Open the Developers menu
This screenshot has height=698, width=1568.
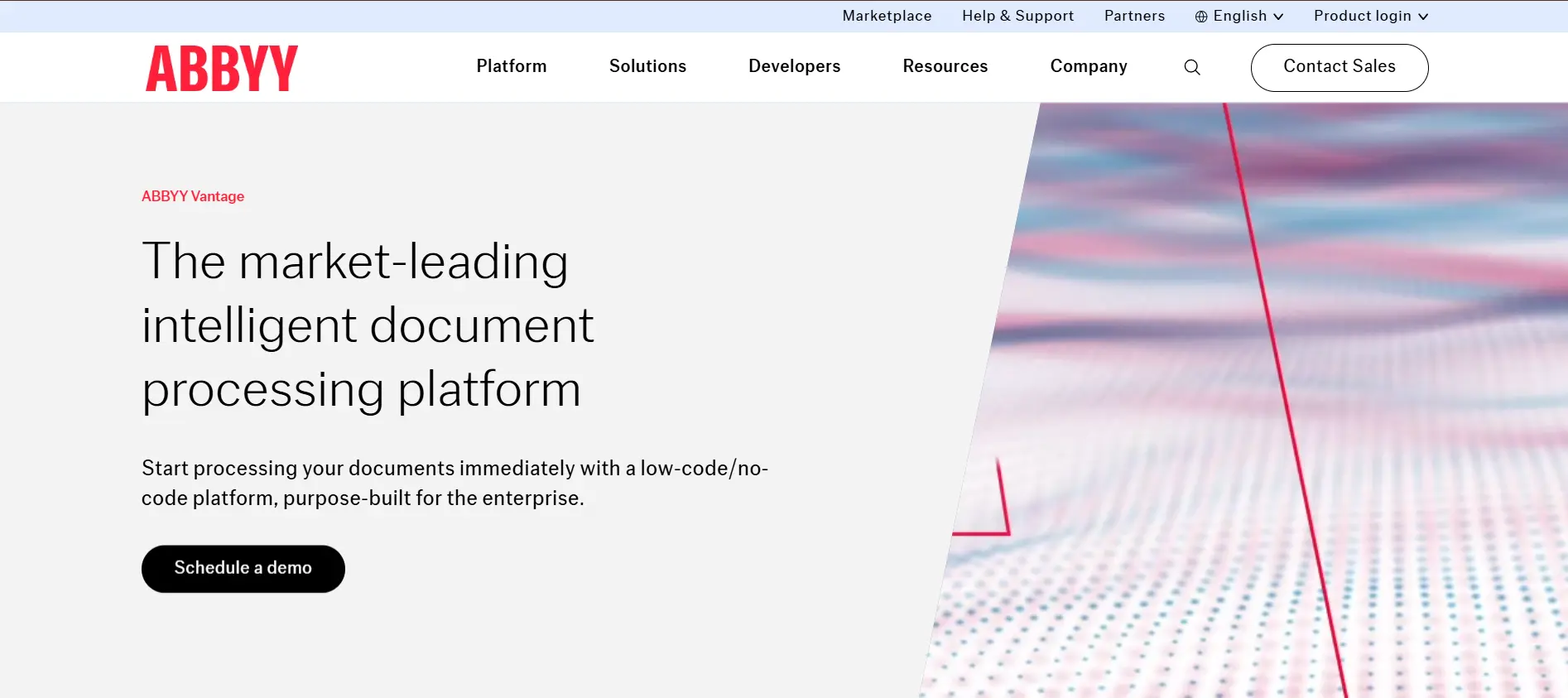point(794,66)
